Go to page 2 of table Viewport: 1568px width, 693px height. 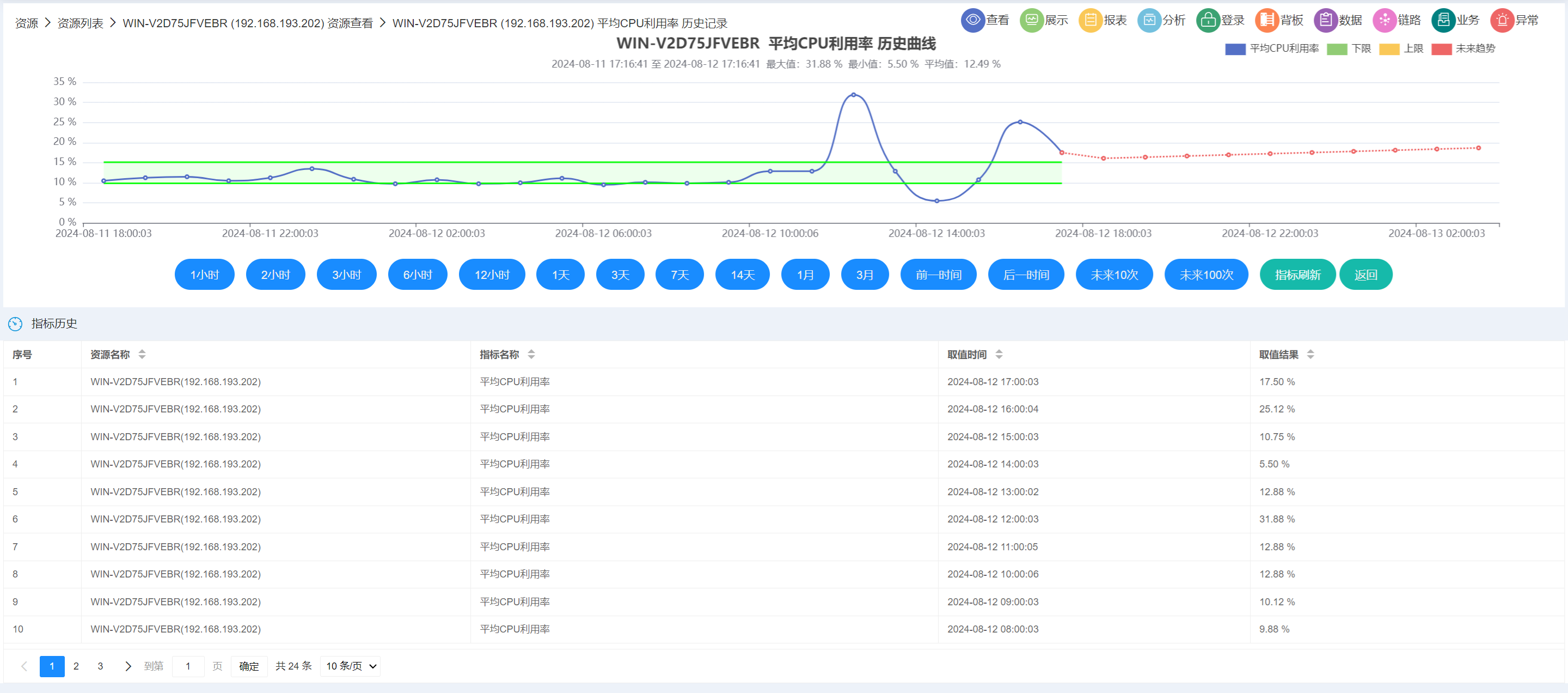point(76,666)
